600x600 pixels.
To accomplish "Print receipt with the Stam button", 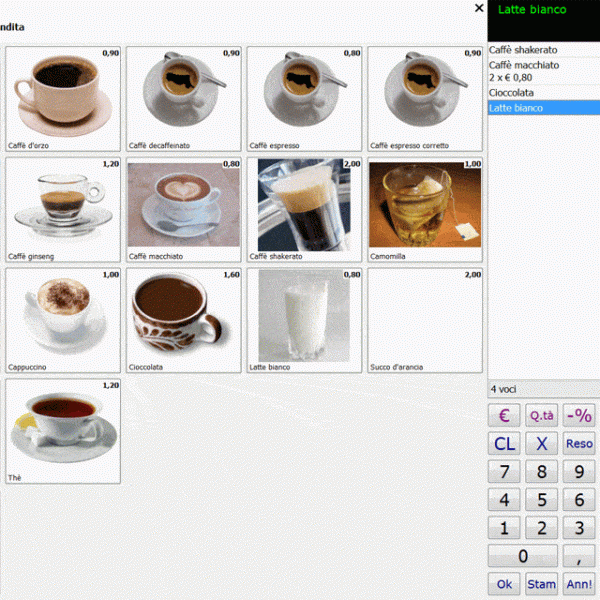I will [542, 583].
